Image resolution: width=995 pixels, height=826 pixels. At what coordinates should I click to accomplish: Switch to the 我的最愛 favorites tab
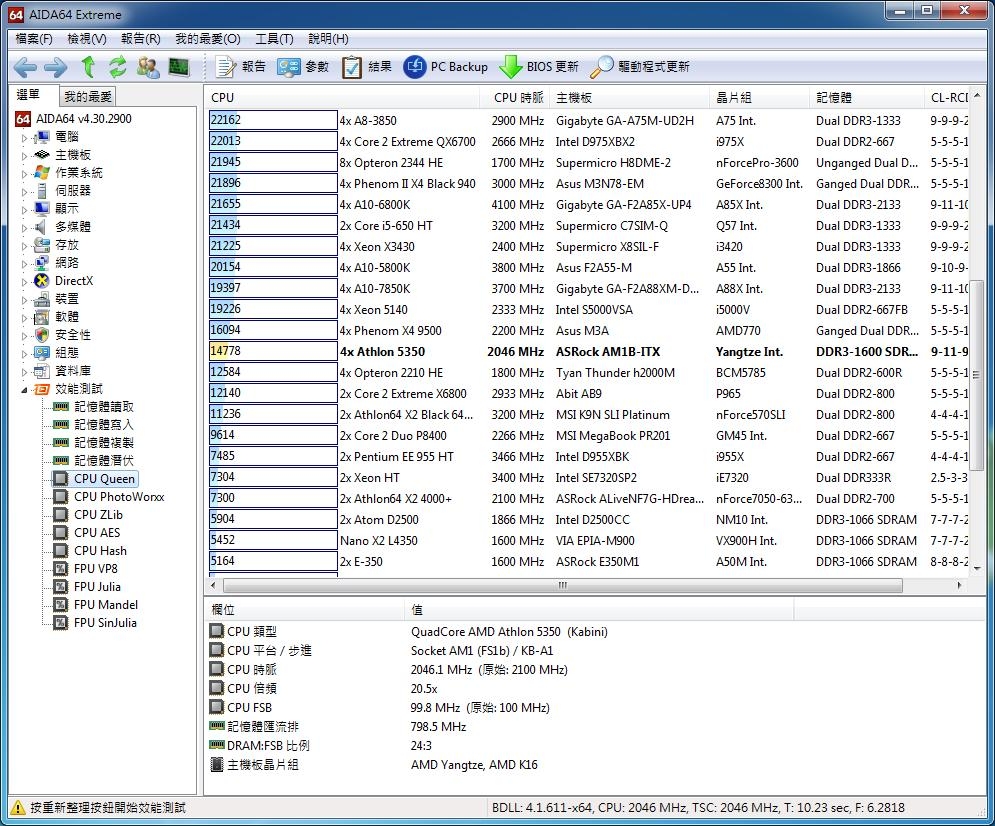point(88,96)
